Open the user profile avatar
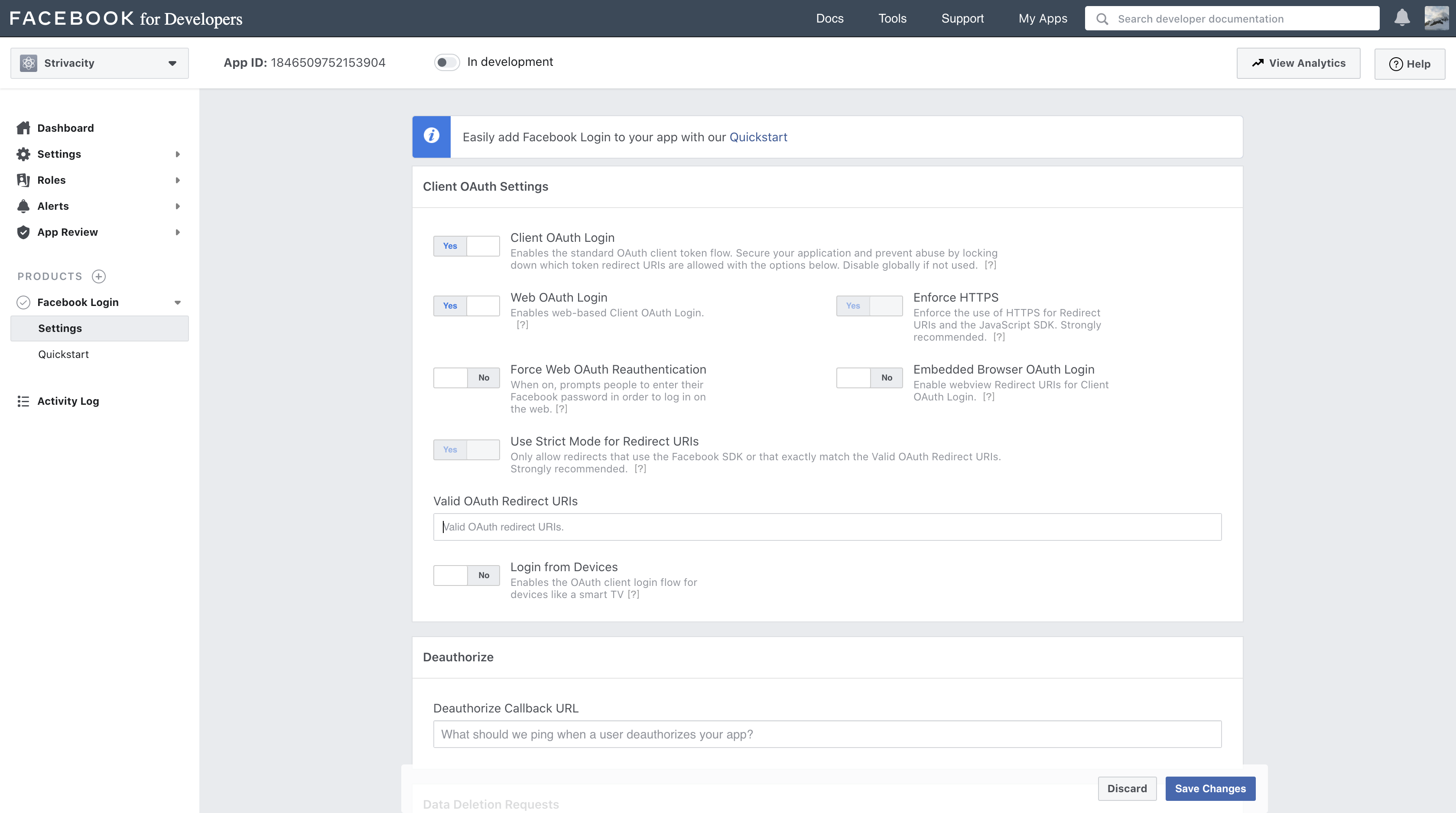This screenshot has height=813, width=1456. point(1436,18)
